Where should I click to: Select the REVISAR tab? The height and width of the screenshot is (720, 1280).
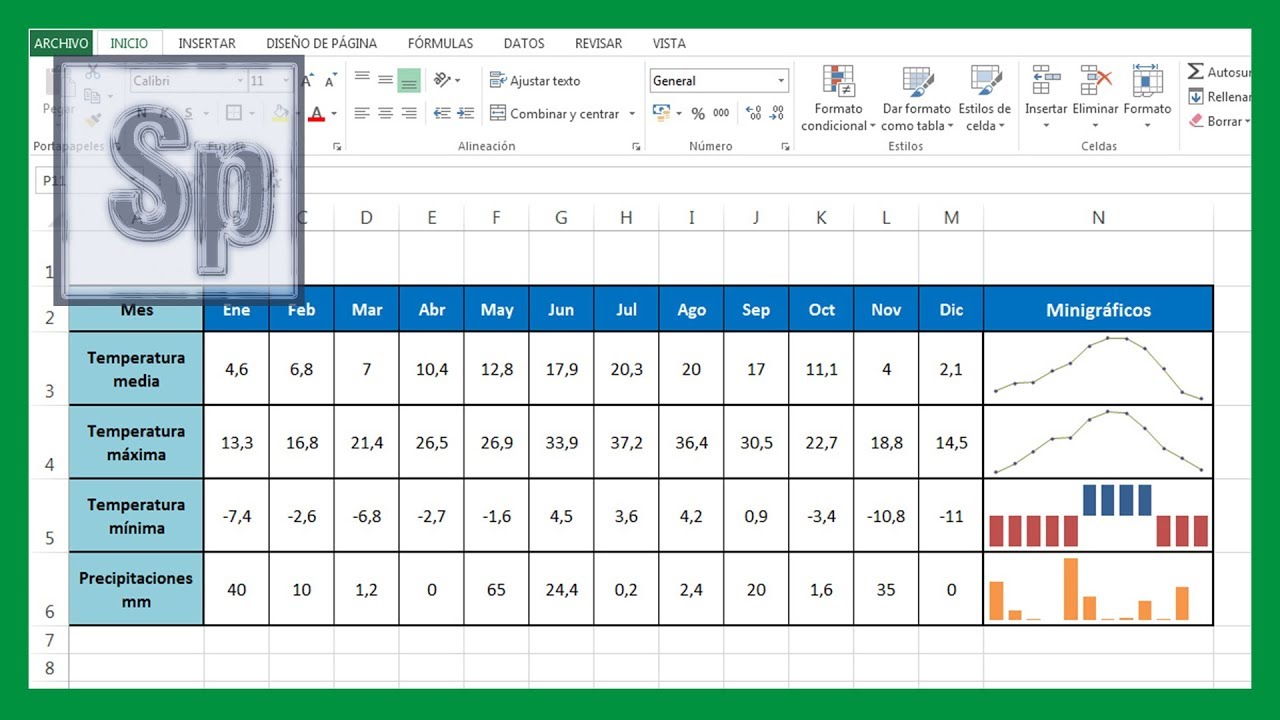click(598, 43)
